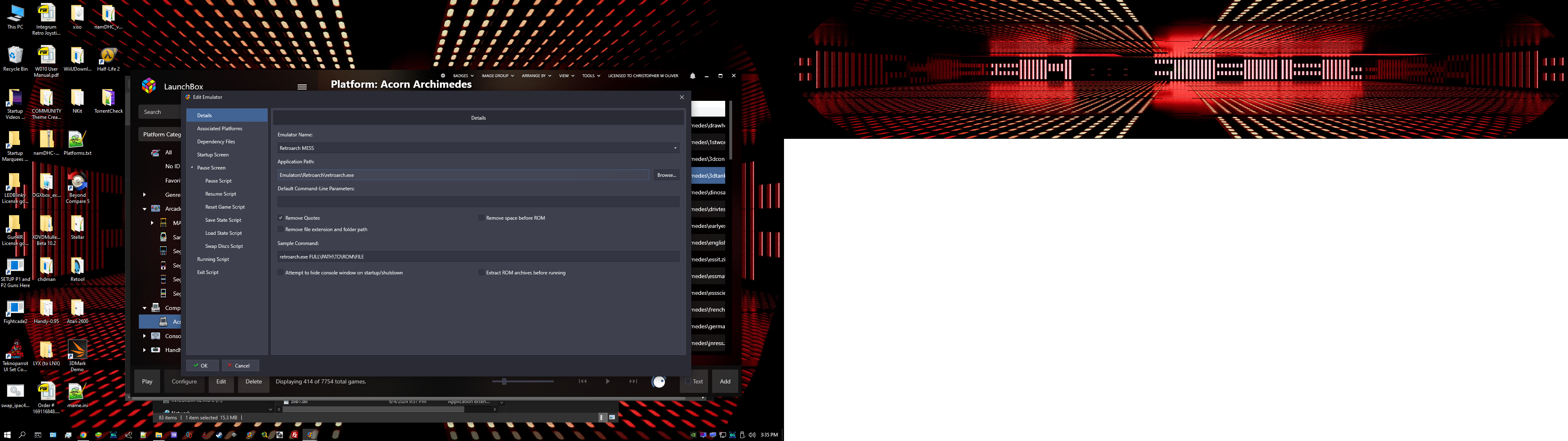Click the Application Path input field
Screen dimensions: 1568x441
(x=463, y=175)
